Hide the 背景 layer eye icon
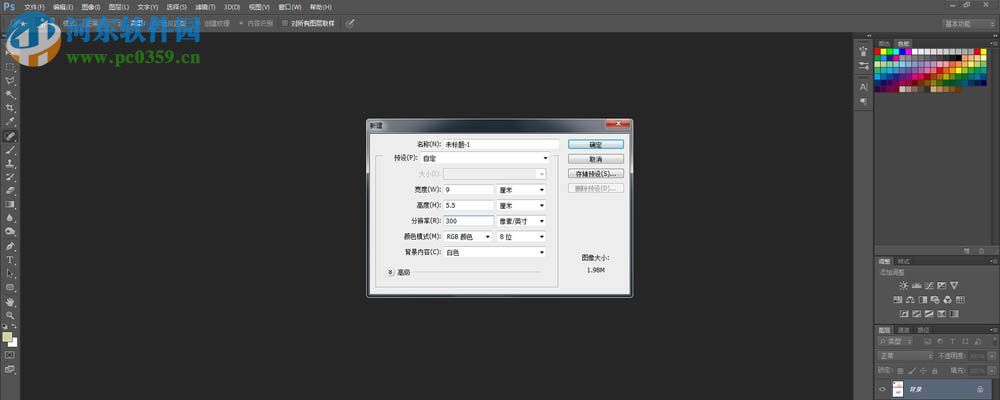 (x=882, y=389)
